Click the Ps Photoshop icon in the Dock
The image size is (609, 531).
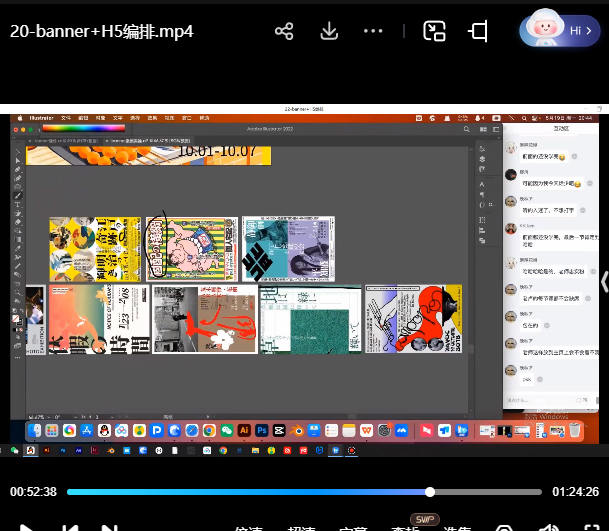(262, 430)
